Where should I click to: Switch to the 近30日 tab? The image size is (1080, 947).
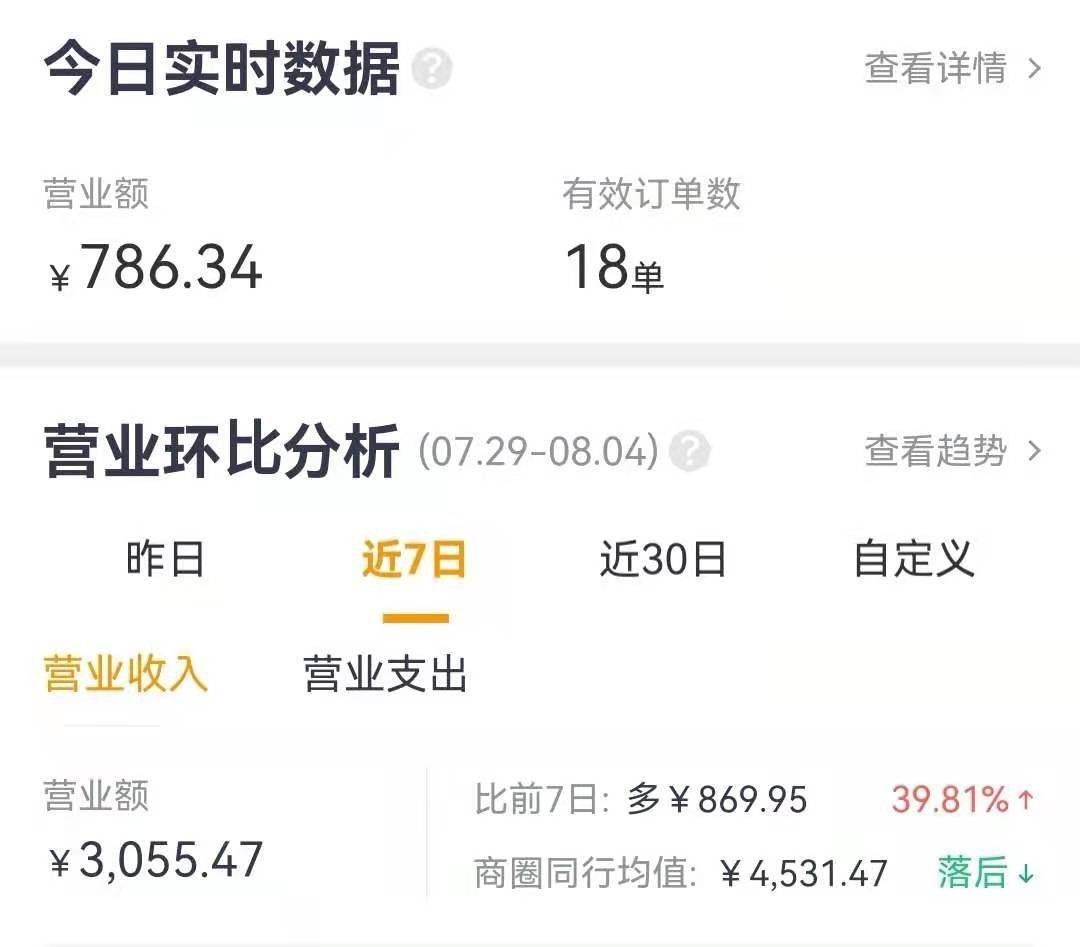pyautogui.click(x=663, y=558)
